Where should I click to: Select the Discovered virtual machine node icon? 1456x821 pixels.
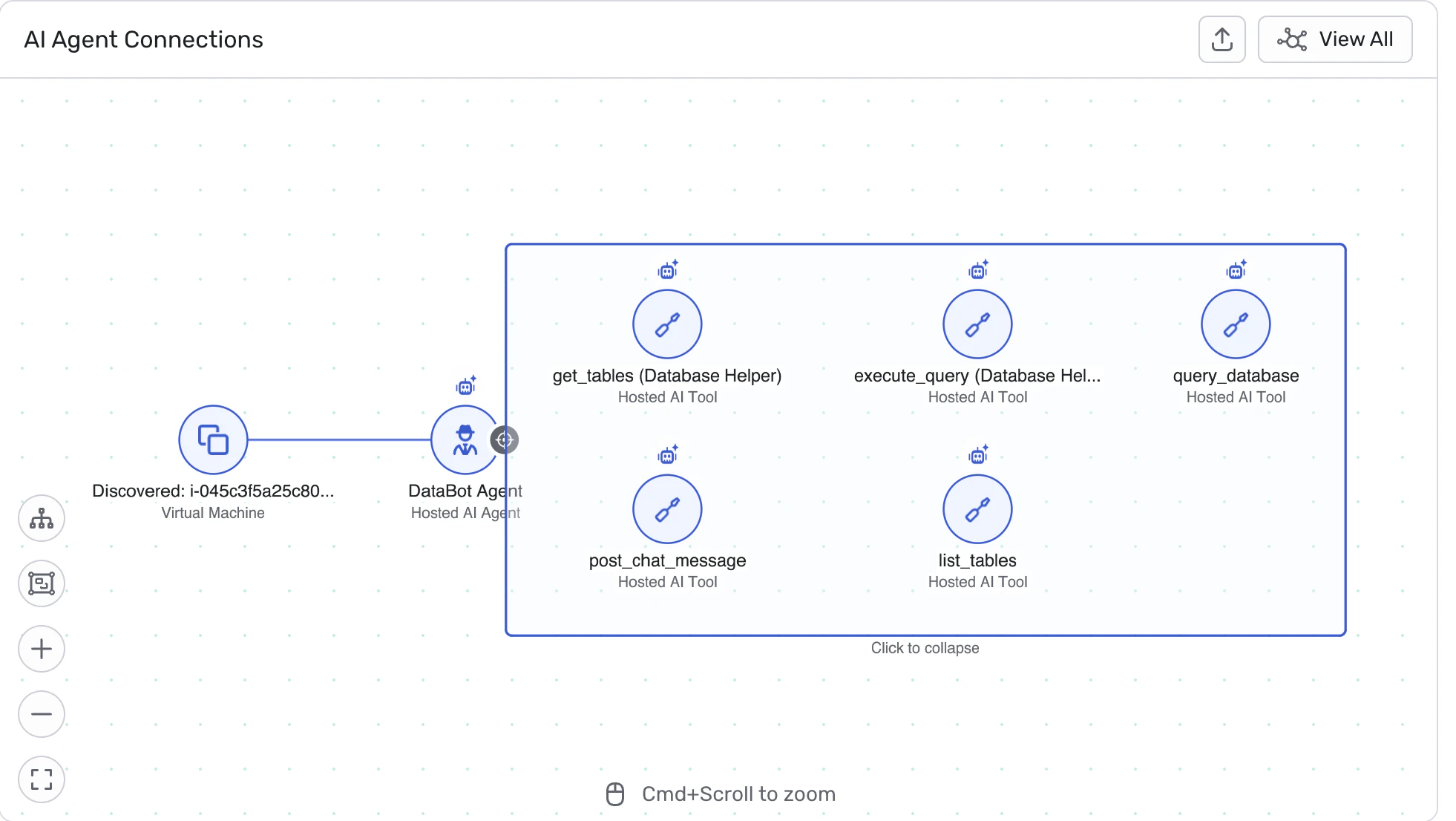pyautogui.click(x=213, y=439)
